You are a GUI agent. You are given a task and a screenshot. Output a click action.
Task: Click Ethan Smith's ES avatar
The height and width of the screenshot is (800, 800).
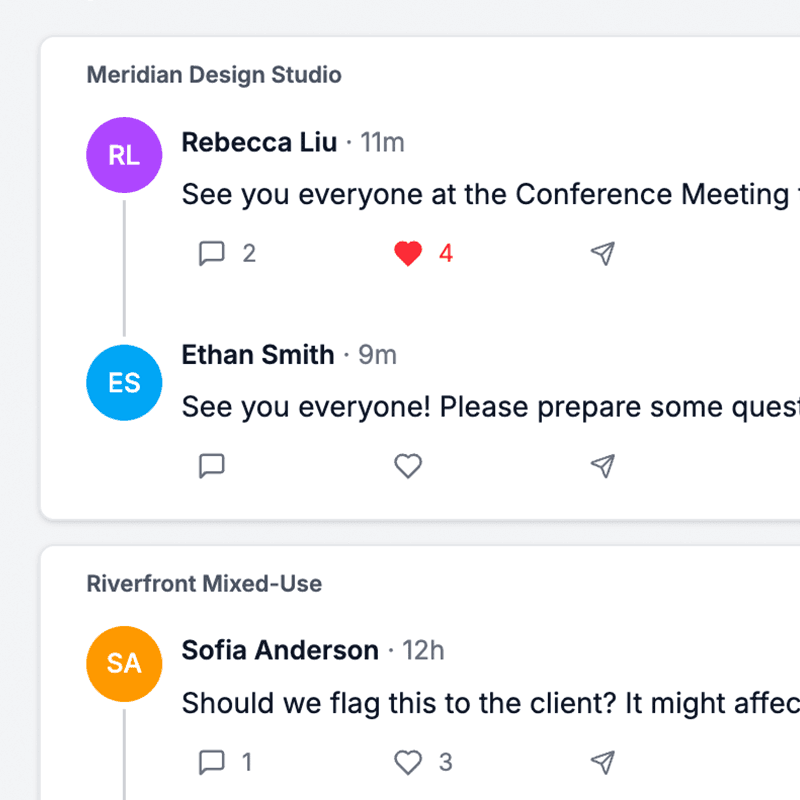(124, 382)
